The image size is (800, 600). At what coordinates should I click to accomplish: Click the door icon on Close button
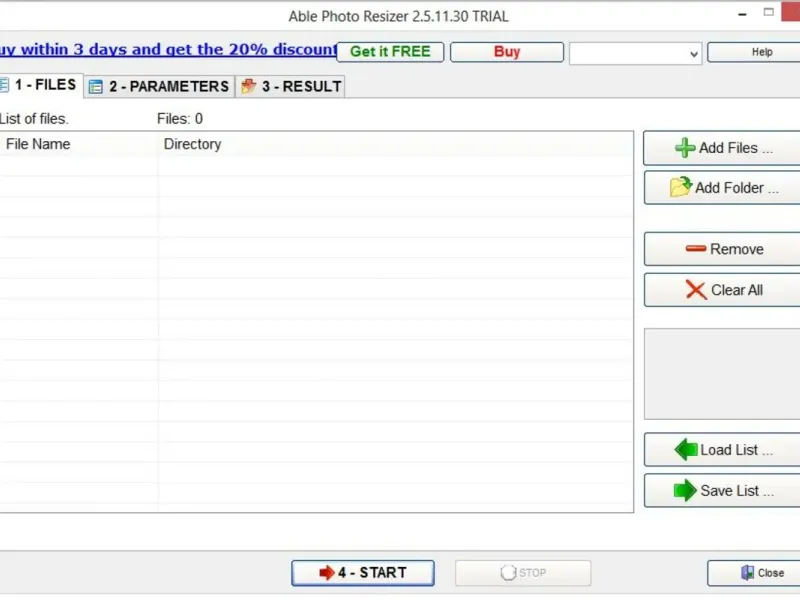[747, 572]
